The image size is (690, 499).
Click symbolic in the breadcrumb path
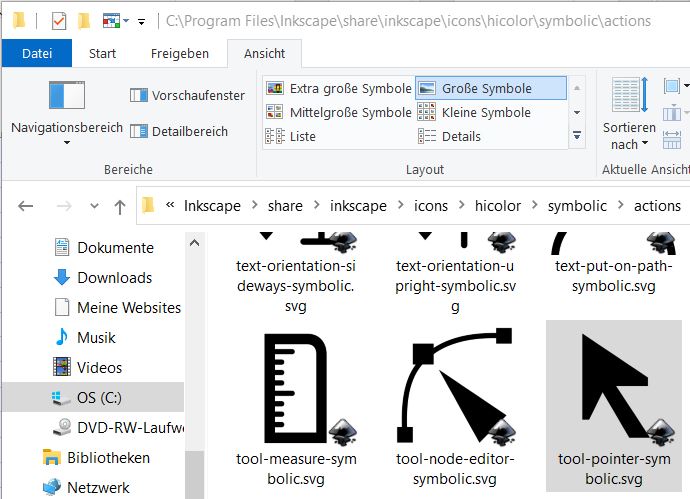[577, 205]
